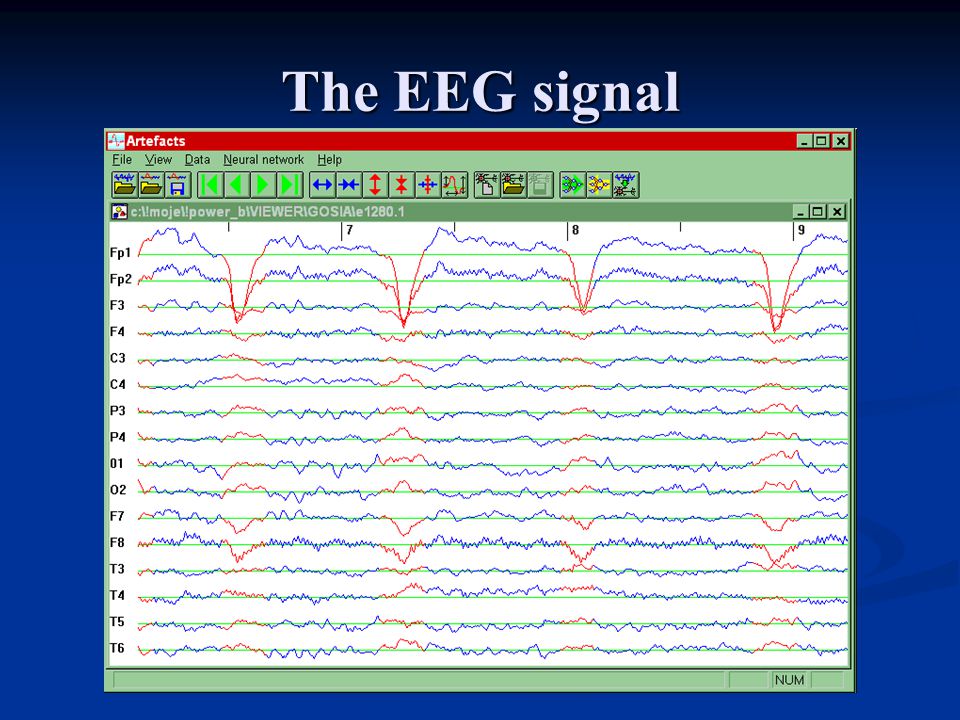Click the greyed-out save network icon

click(x=540, y=184)
